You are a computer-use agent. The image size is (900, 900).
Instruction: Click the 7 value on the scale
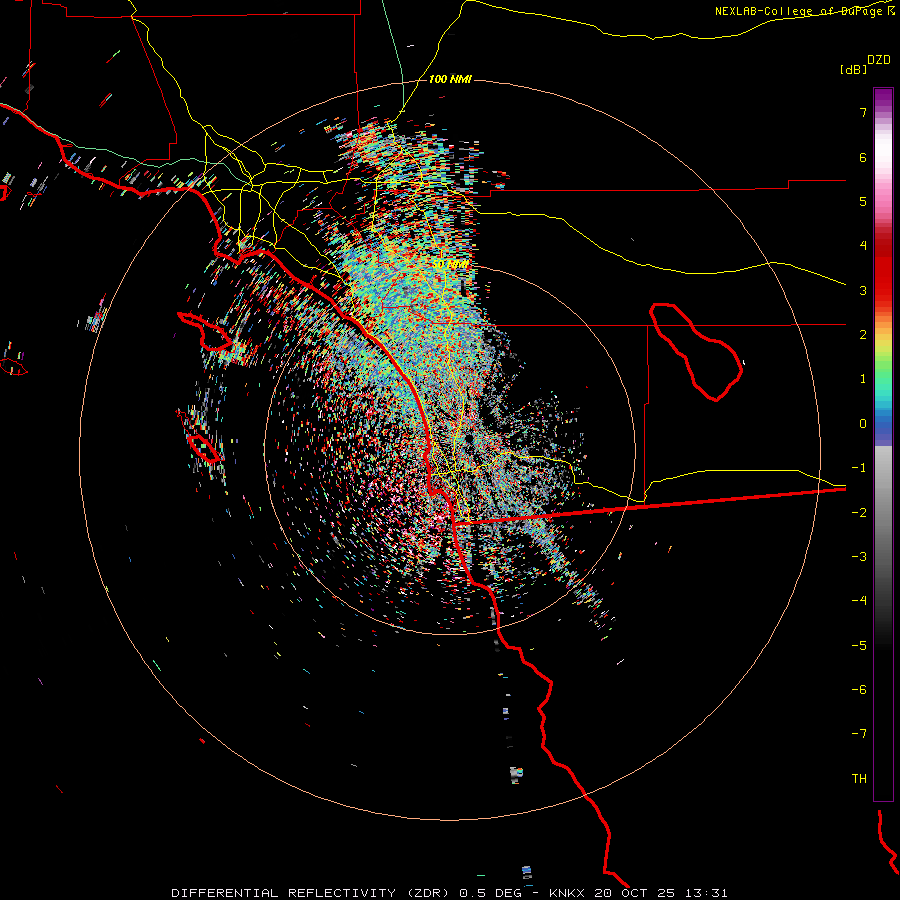coord(863,112)
